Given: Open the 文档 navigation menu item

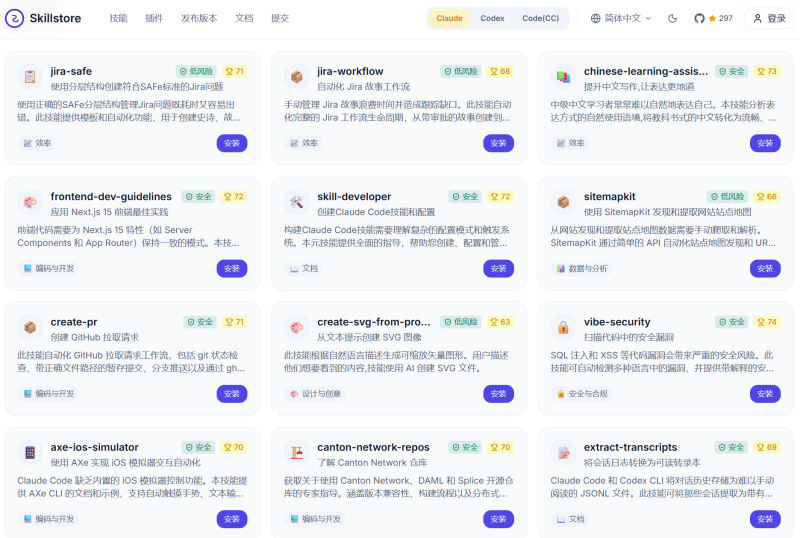Looking at the screenshot, I should [244, 18].
